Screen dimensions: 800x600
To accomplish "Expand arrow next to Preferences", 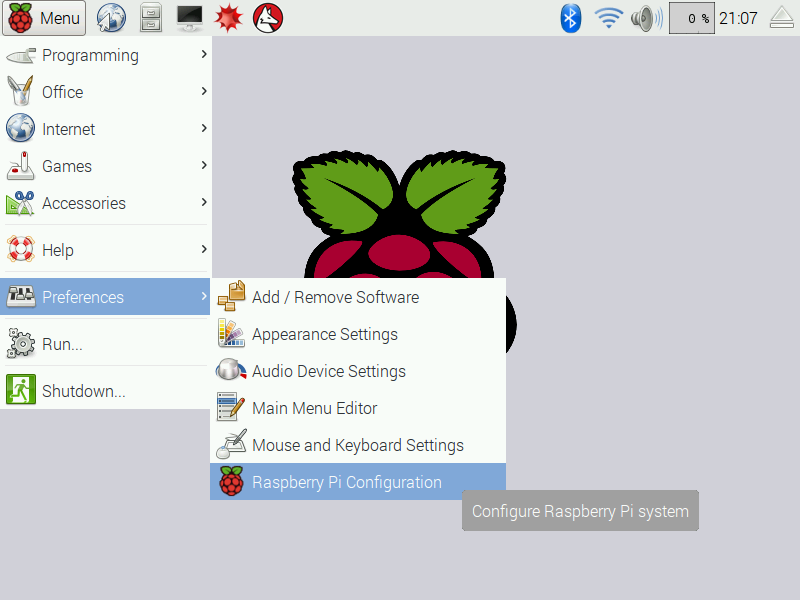I will click(x=204, y=296).
